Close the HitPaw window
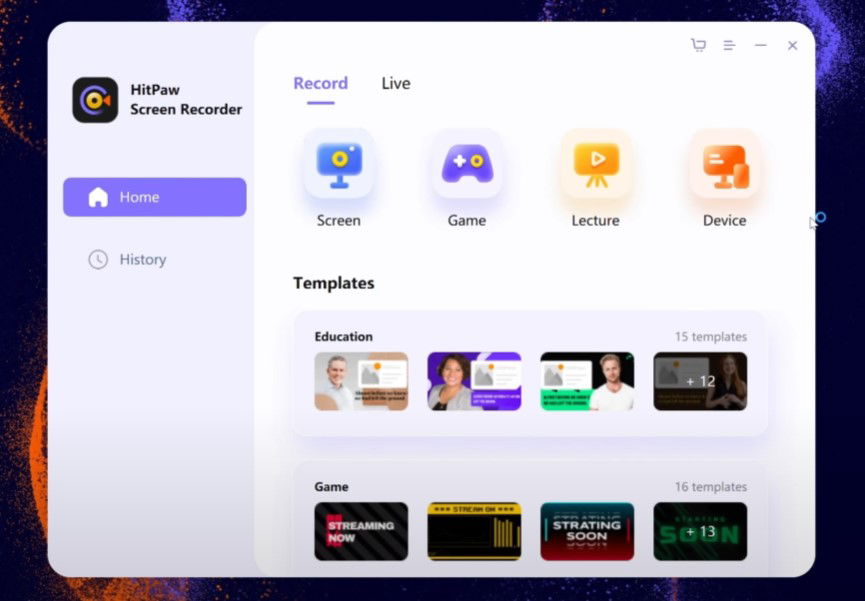This screenshot has width=865, height=601. click(x=792, y=45)
